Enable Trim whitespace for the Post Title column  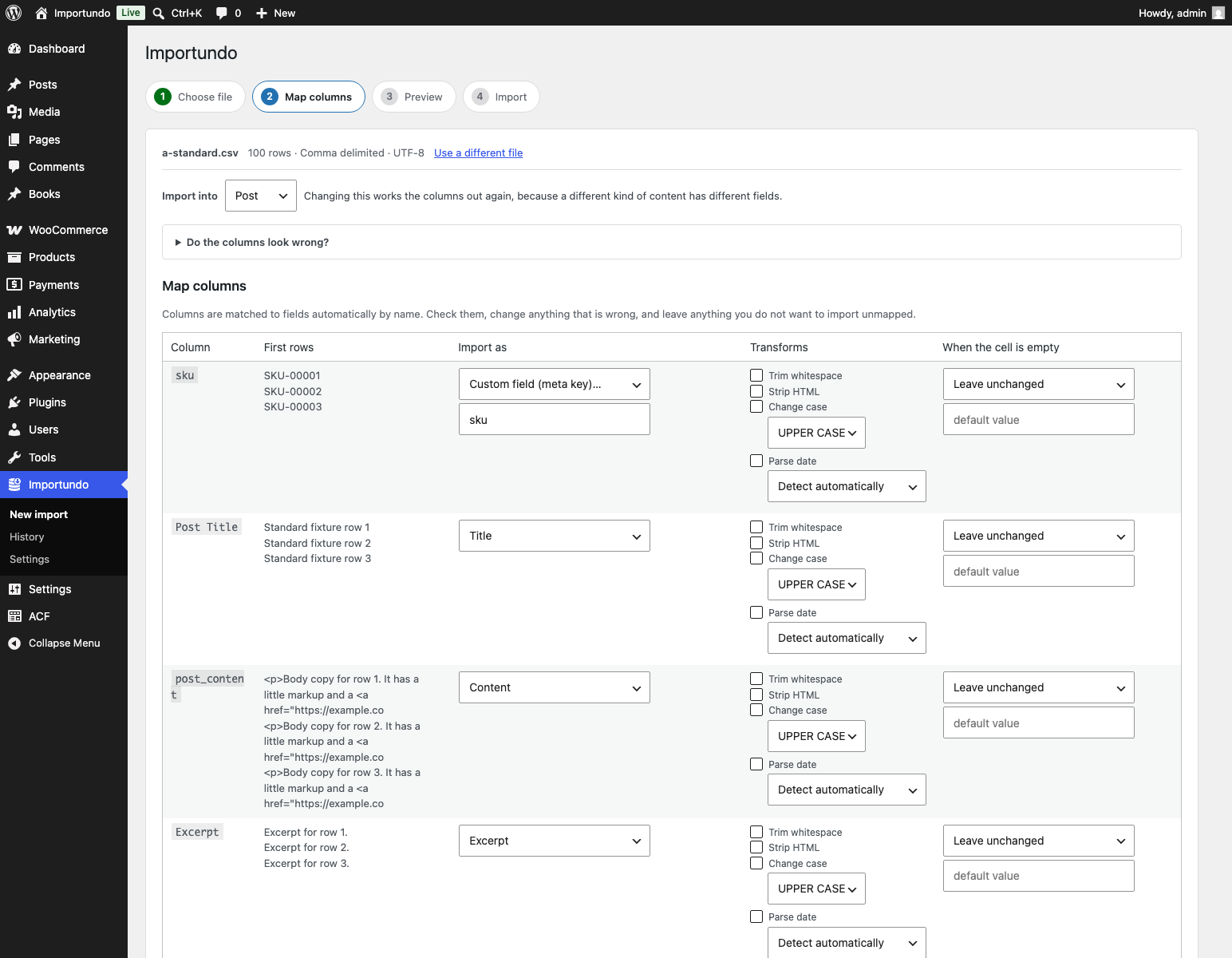click(x=756, y=527)
